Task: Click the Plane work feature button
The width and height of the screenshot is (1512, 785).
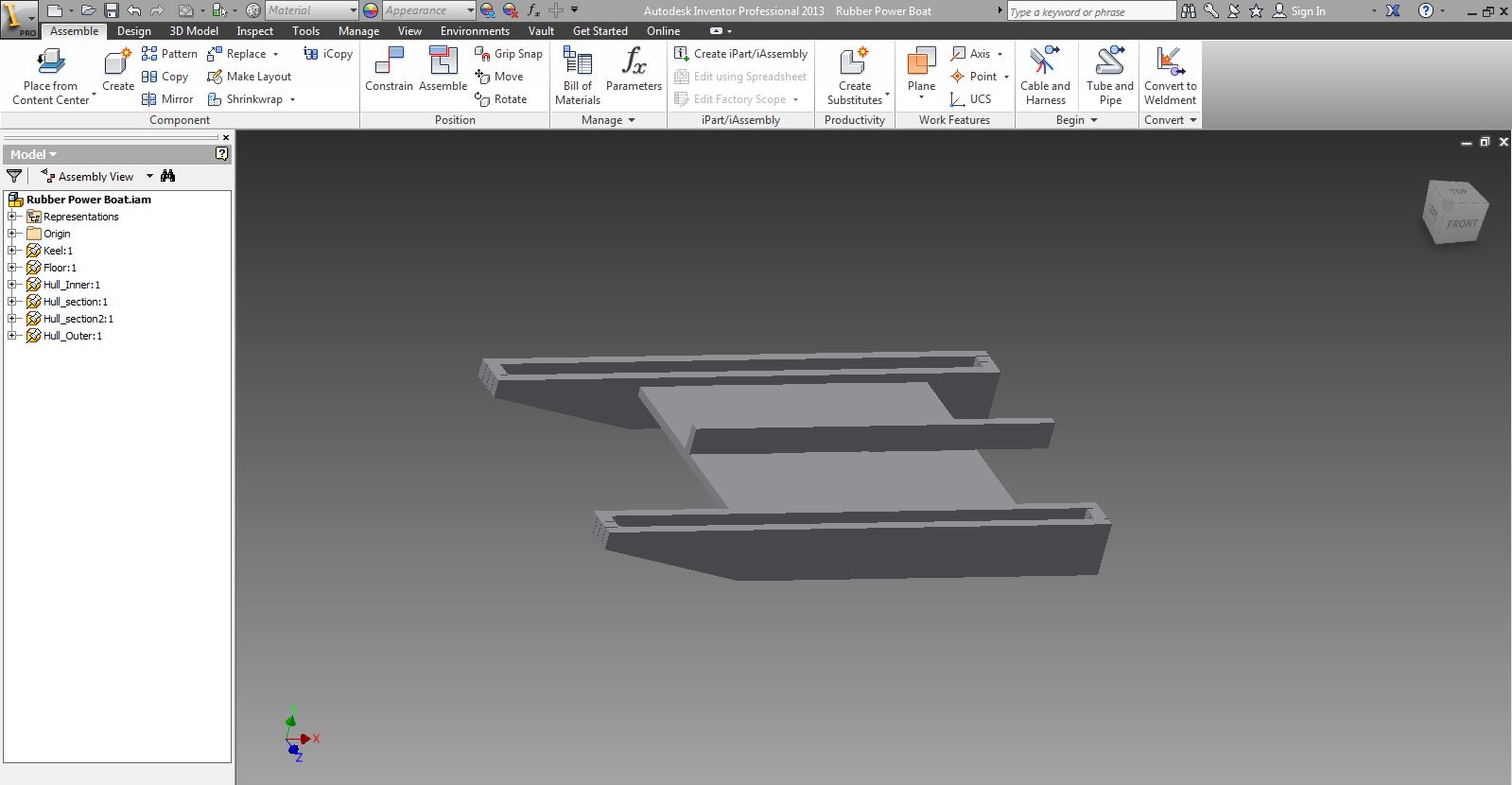Action: tap(921, 73)
